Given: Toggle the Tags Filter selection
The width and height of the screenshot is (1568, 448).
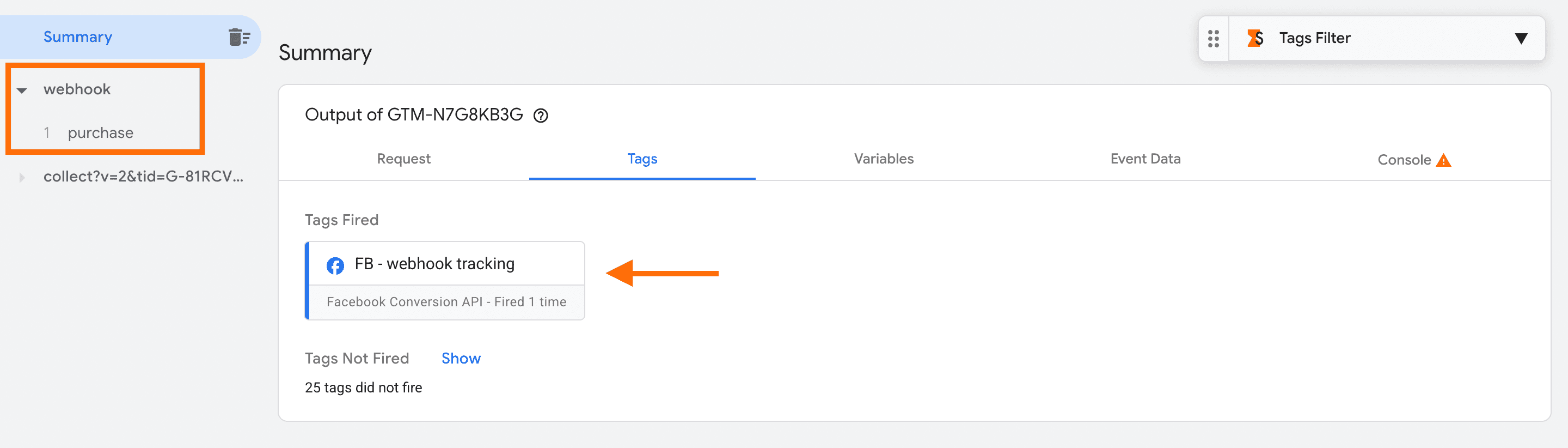Looking at the screenshot, I should (x=1315, y=38).
